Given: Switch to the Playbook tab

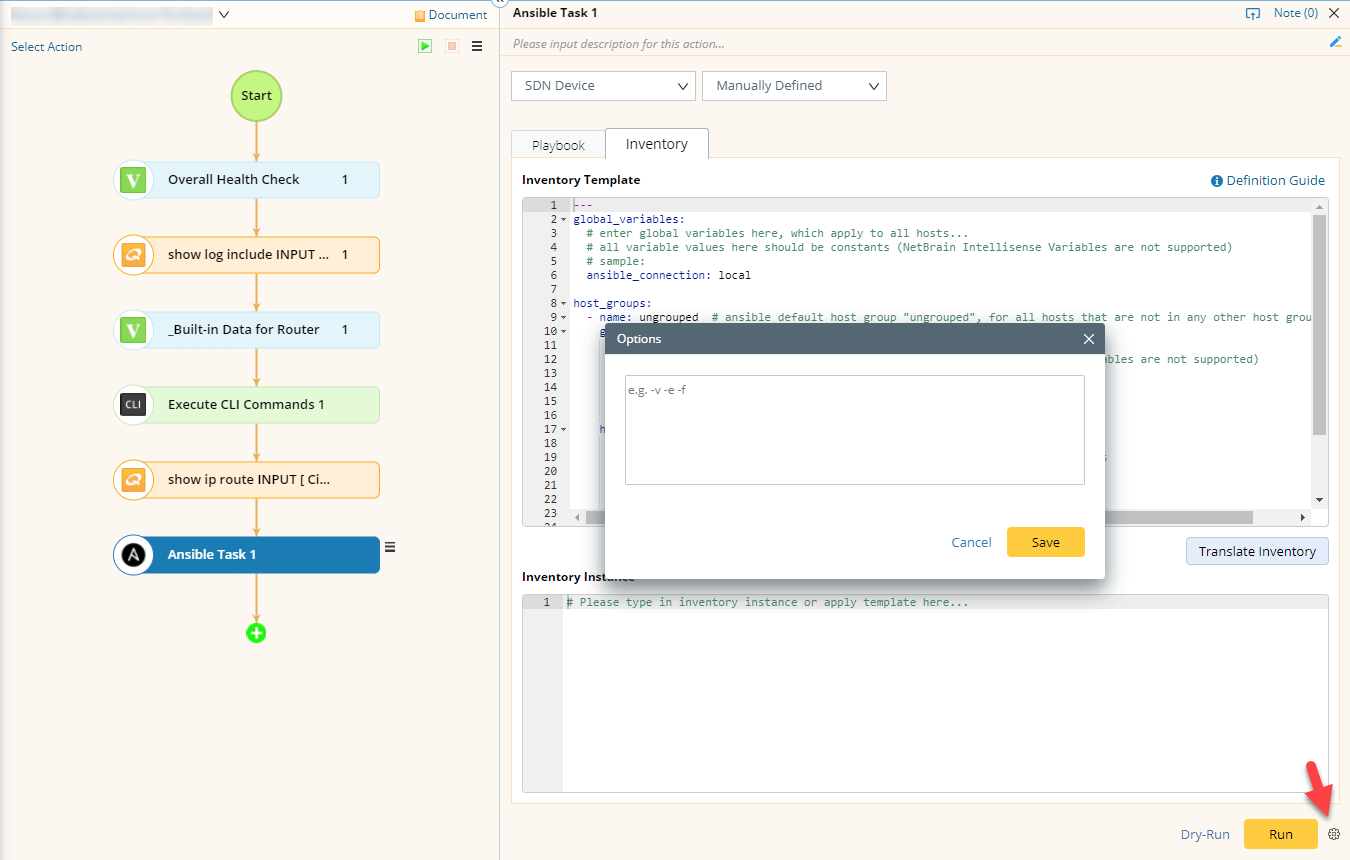Looking at the screenshot, I should pos(558,145).
